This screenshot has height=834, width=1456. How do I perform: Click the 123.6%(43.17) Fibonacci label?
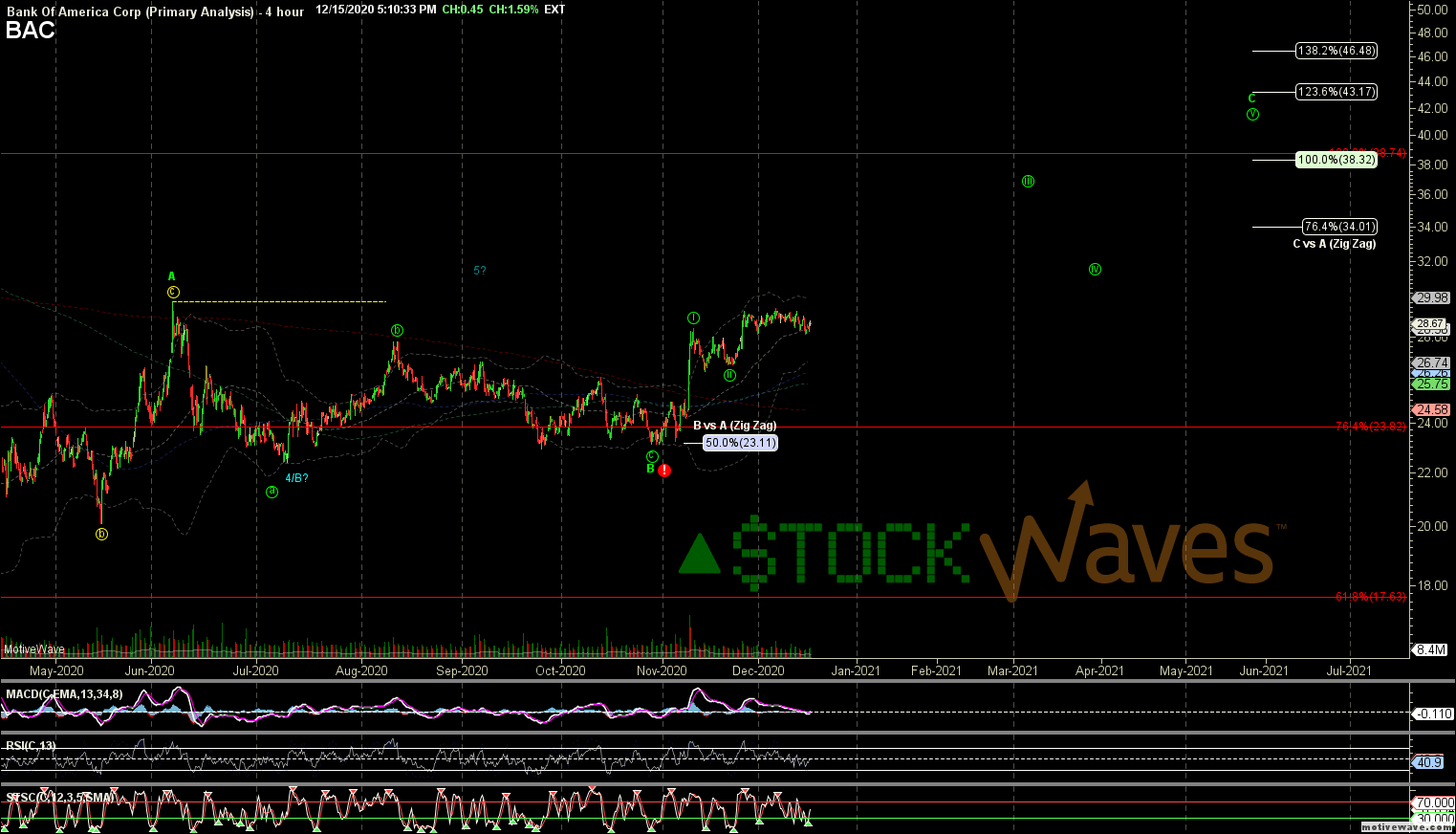(x=1336, y=92)
